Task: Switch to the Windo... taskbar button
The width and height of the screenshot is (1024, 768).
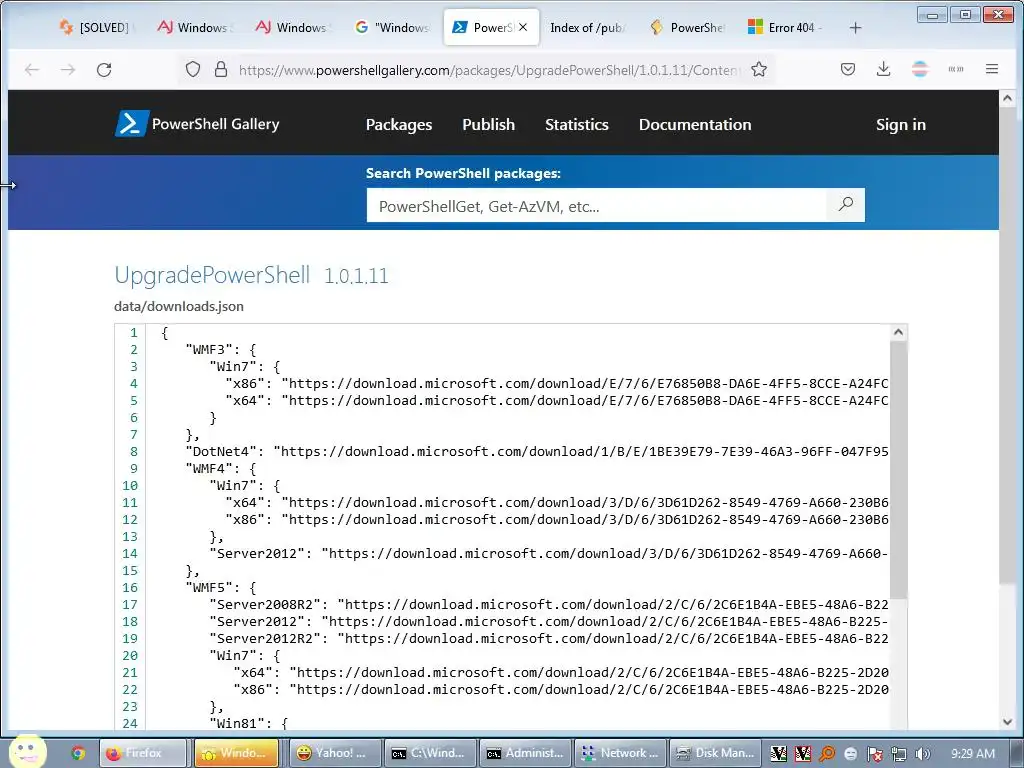Action: tap(236, 753)
